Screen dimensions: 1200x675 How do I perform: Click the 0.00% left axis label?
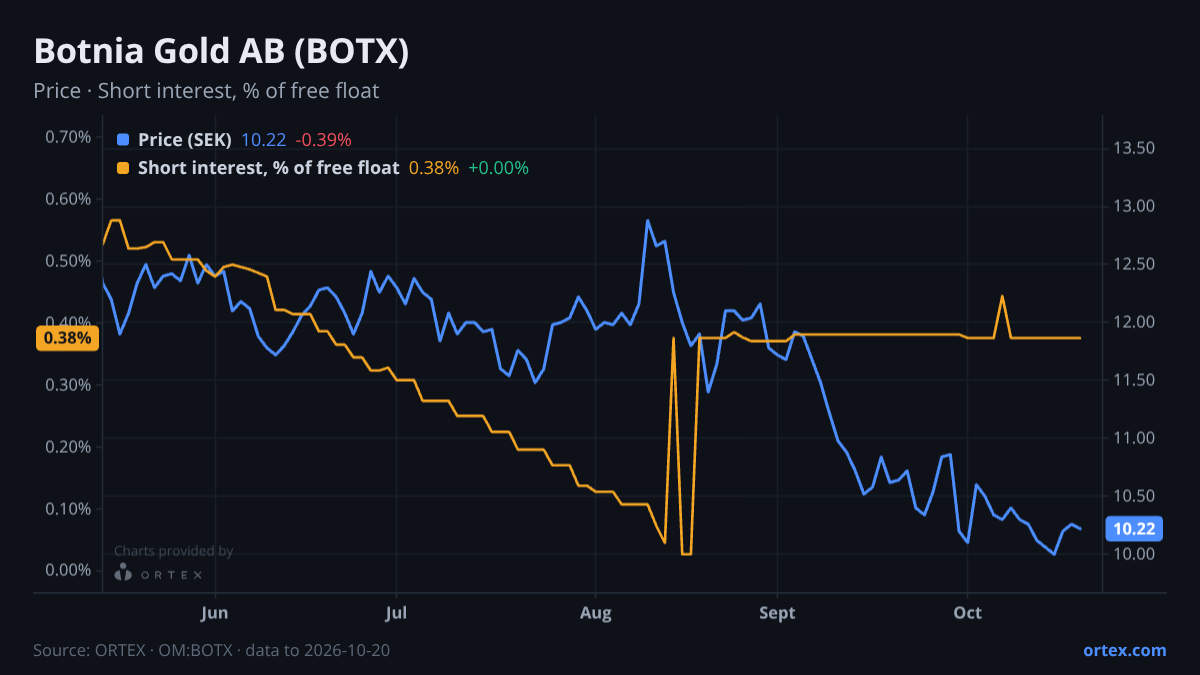(x=69, y=570)
